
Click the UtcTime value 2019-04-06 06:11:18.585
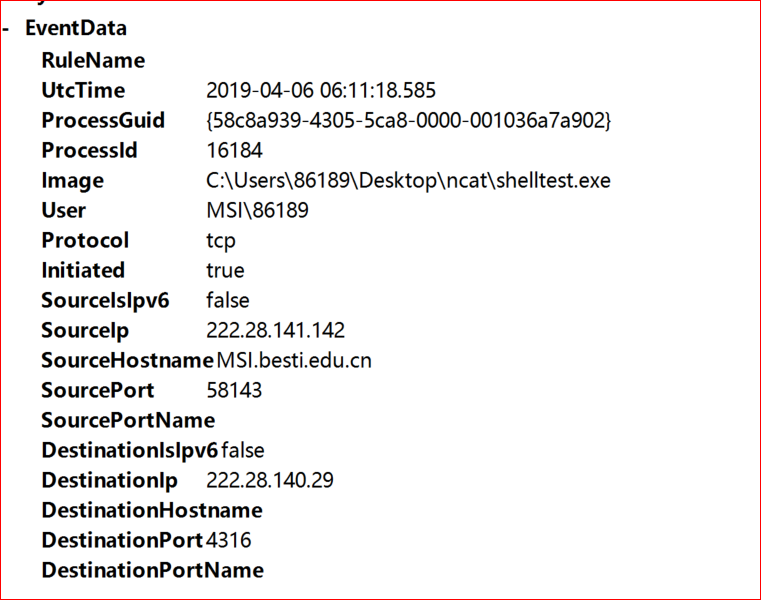[x=321, y=90]
